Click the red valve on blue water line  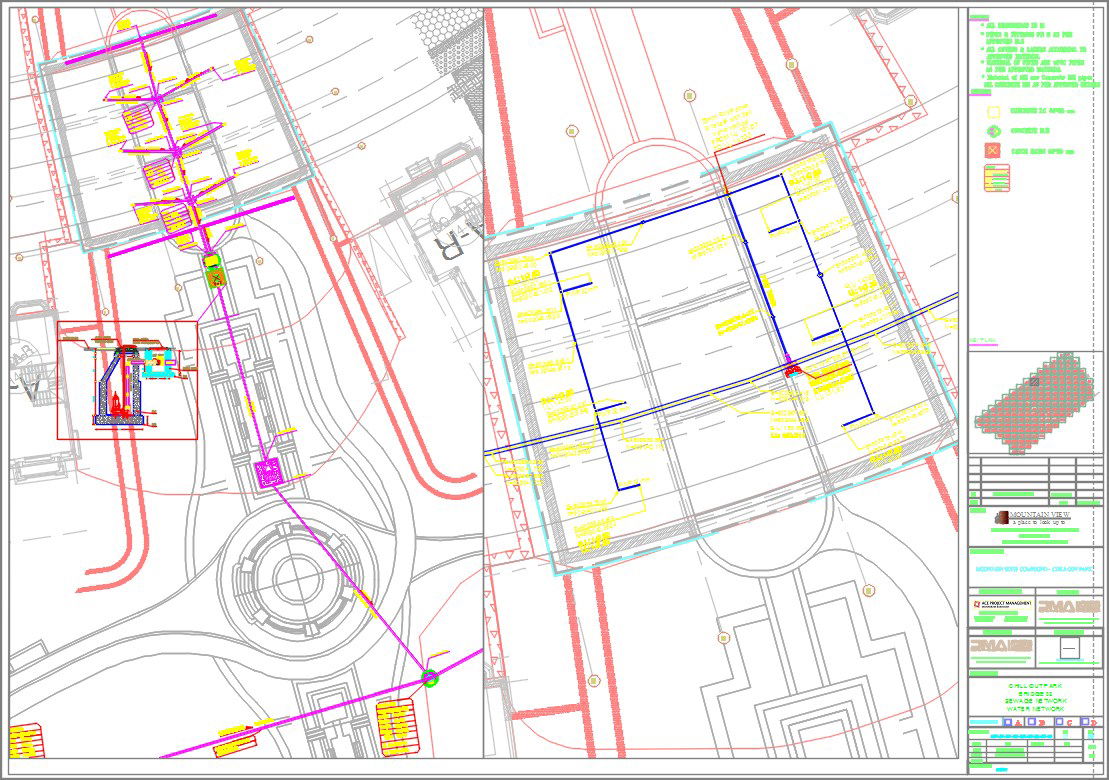[794, 369]
